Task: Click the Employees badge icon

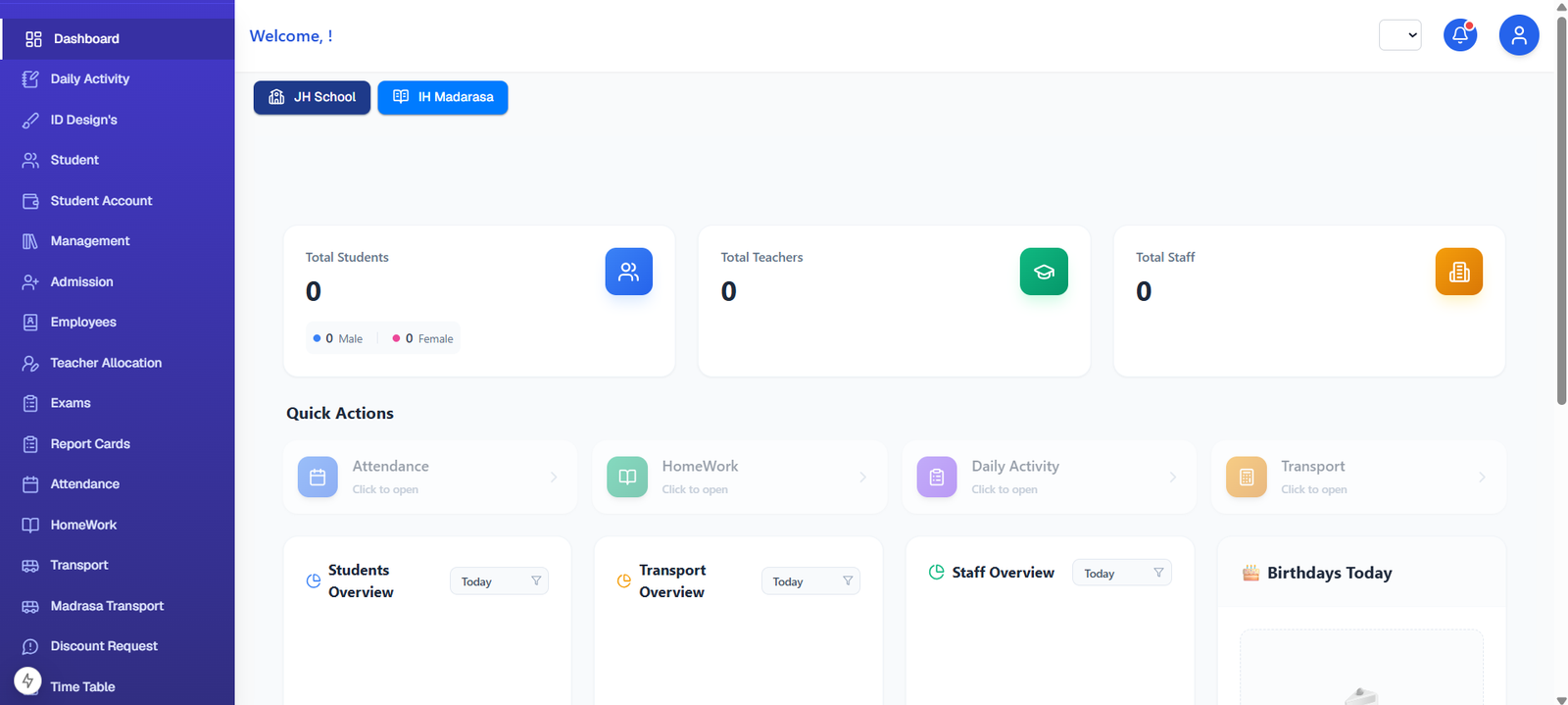Action: click(x=30, y=322)
